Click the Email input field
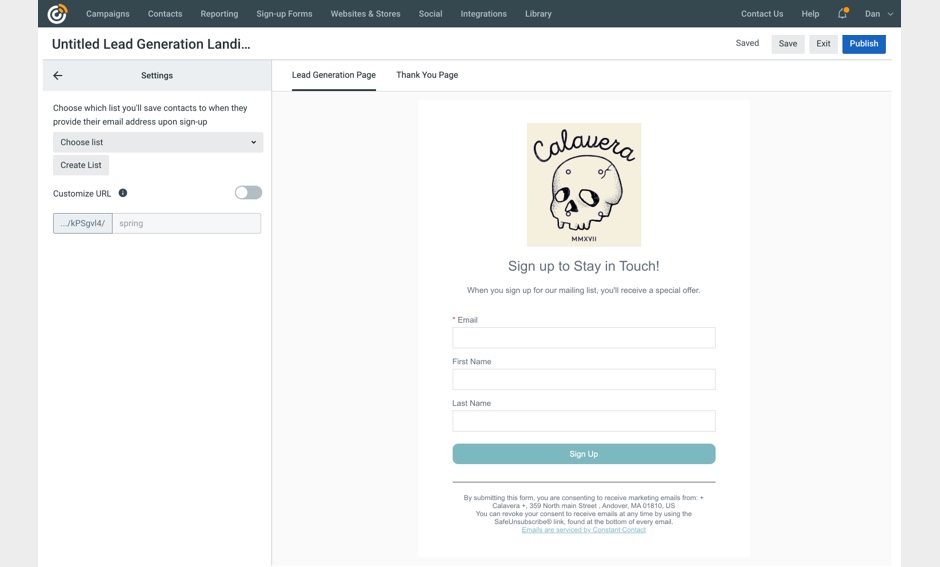Viewport: 940px width, 567px height. pyautogui.click(x=584, y=337)
